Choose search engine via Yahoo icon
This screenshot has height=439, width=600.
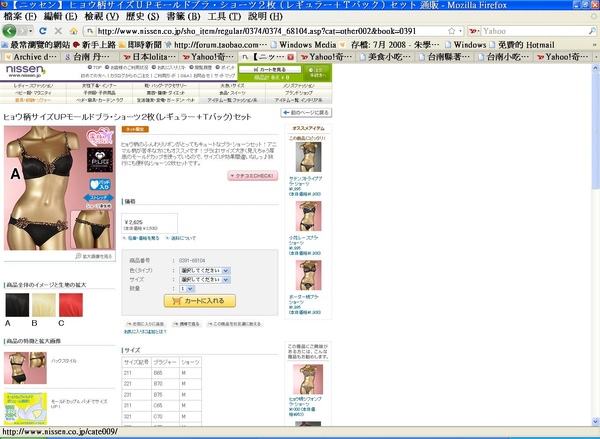(x=474, y=31)
